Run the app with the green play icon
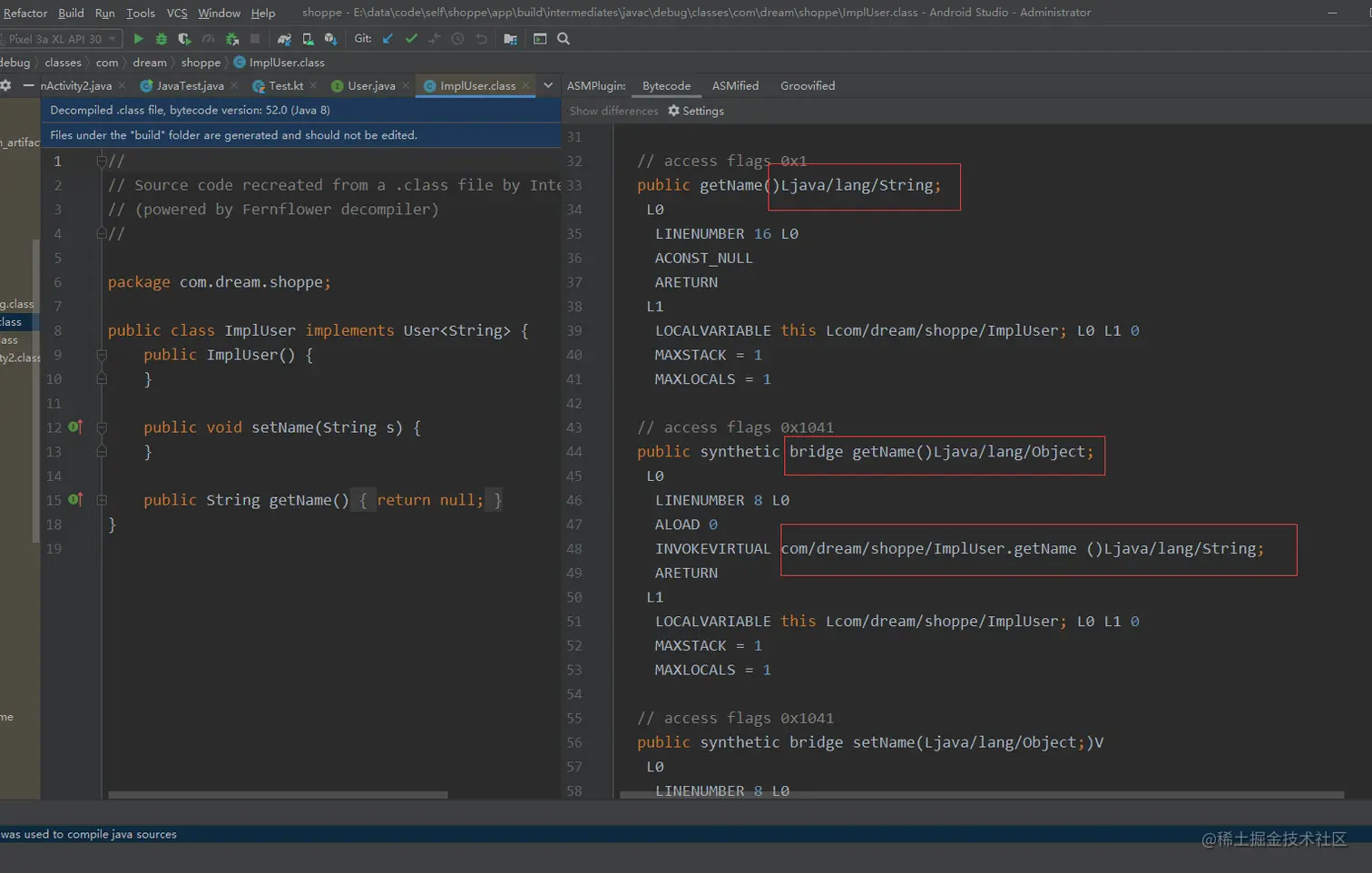 point(138,39)
